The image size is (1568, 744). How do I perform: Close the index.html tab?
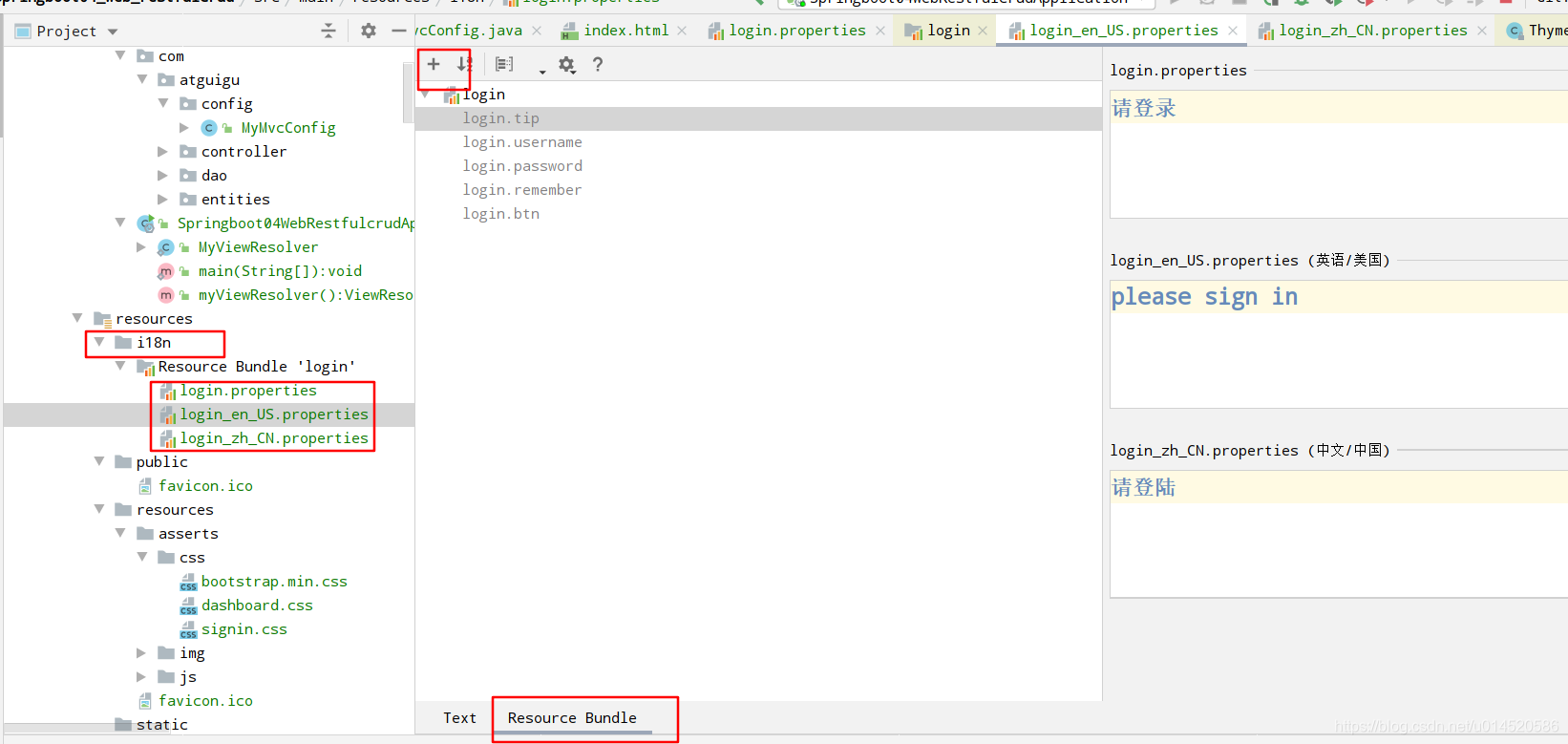coord(682,31)
